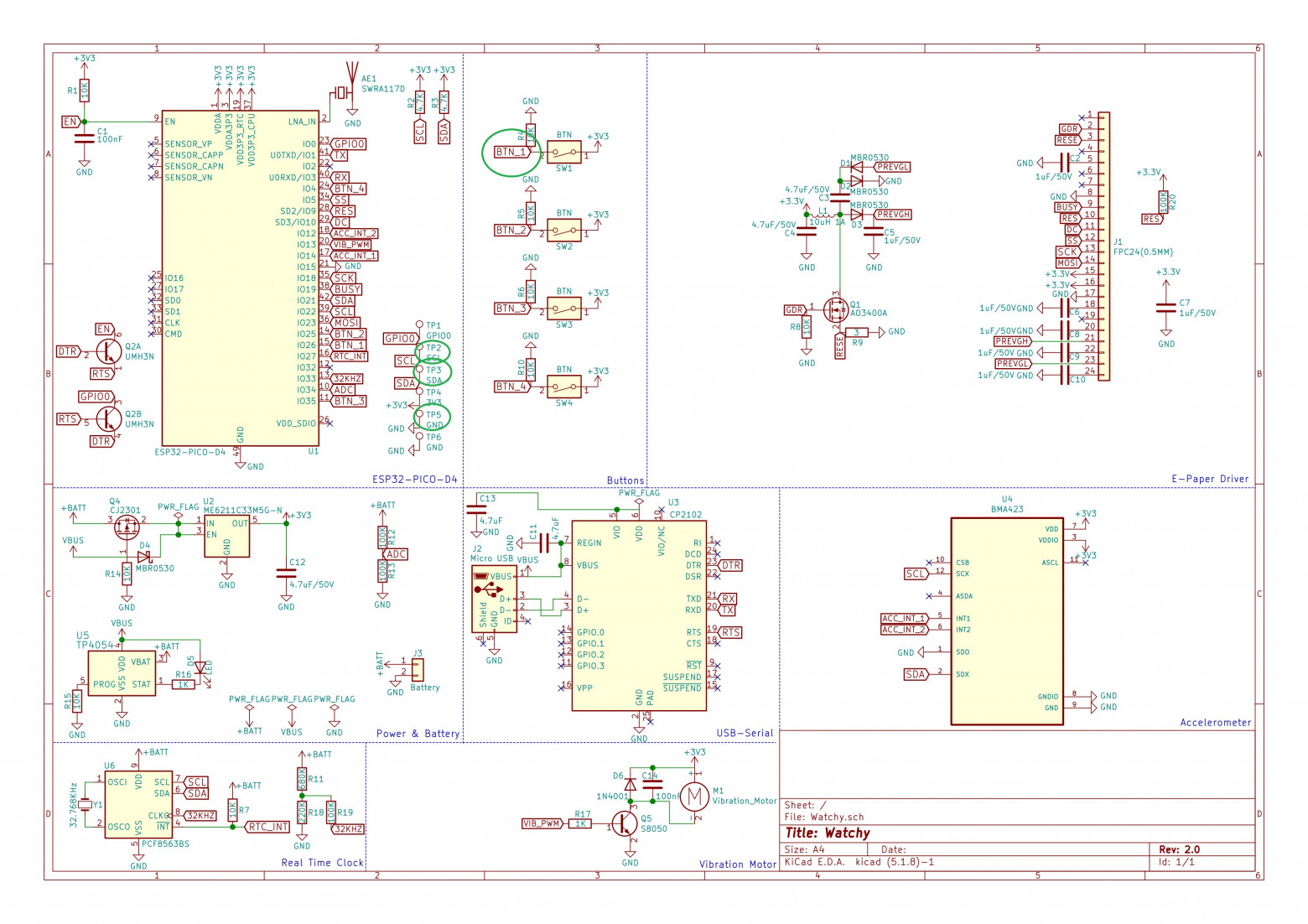The image size is (1308, 924).
Task: Select the R17 1K resistor symbol
Action: point(580,824)
